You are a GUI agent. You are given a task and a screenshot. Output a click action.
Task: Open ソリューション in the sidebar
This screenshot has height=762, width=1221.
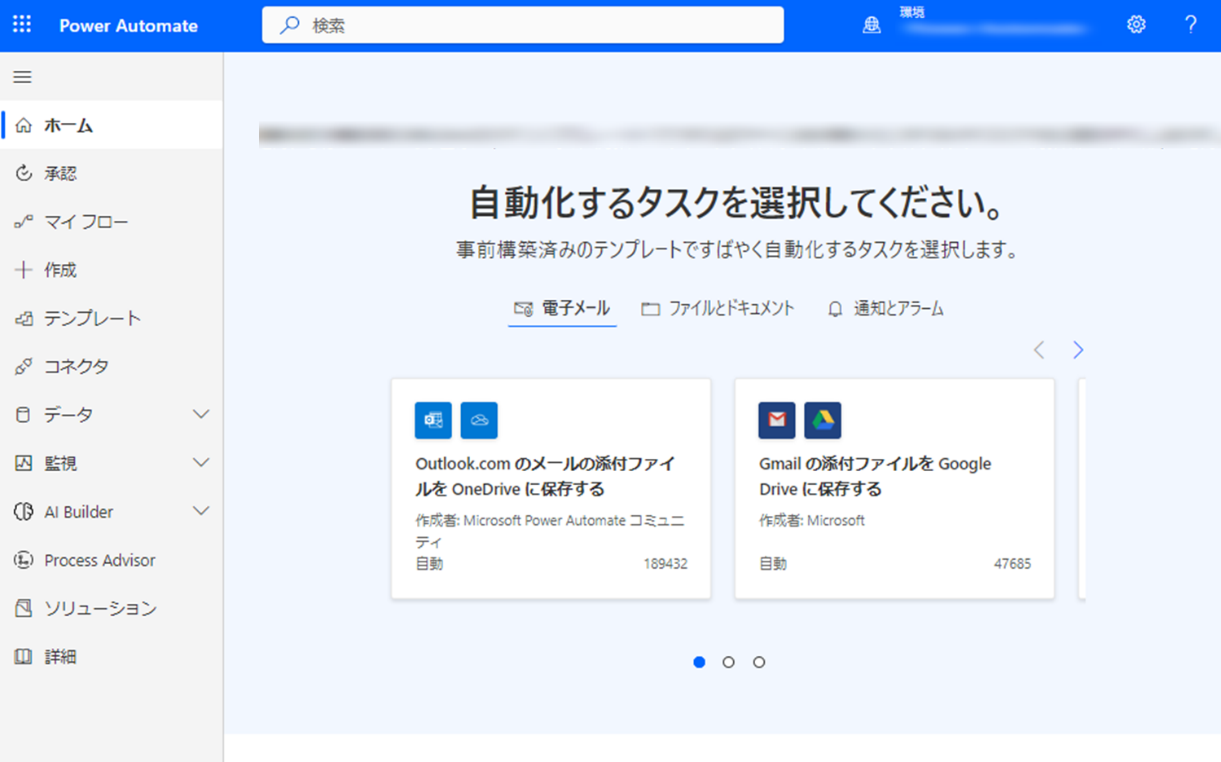click(x=111, y=608)
